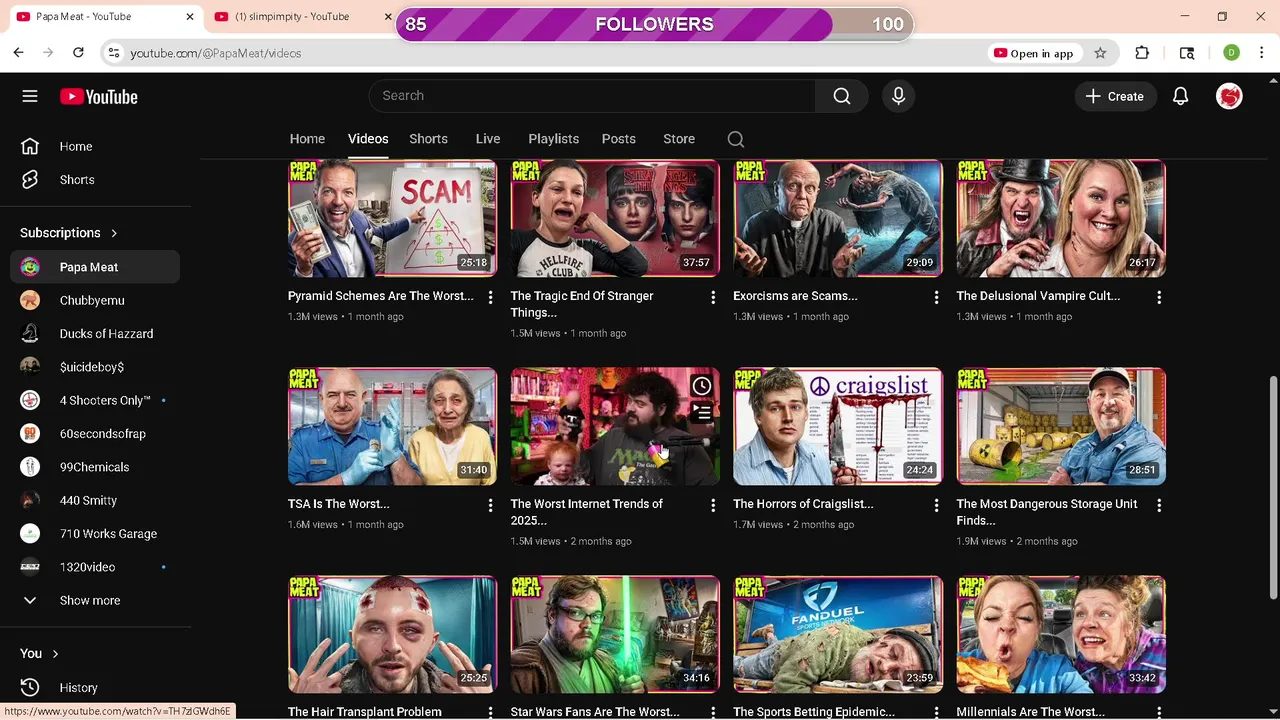Bookmark this page with star icon

1100,53
